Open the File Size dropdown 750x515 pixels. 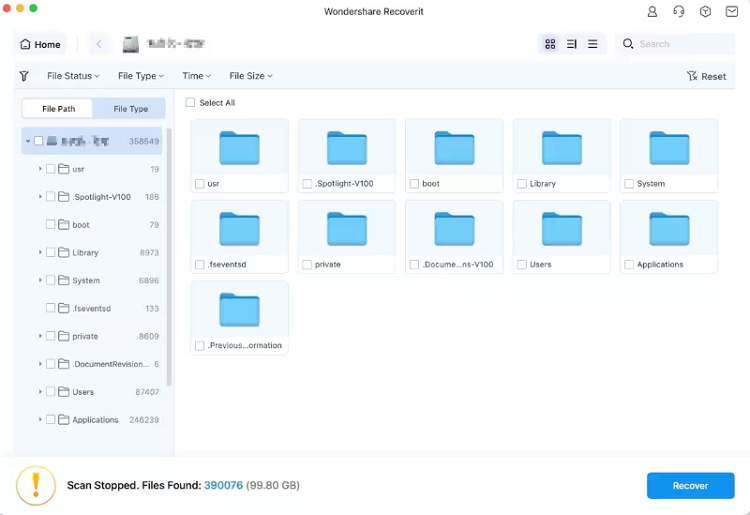pos(251,76)
